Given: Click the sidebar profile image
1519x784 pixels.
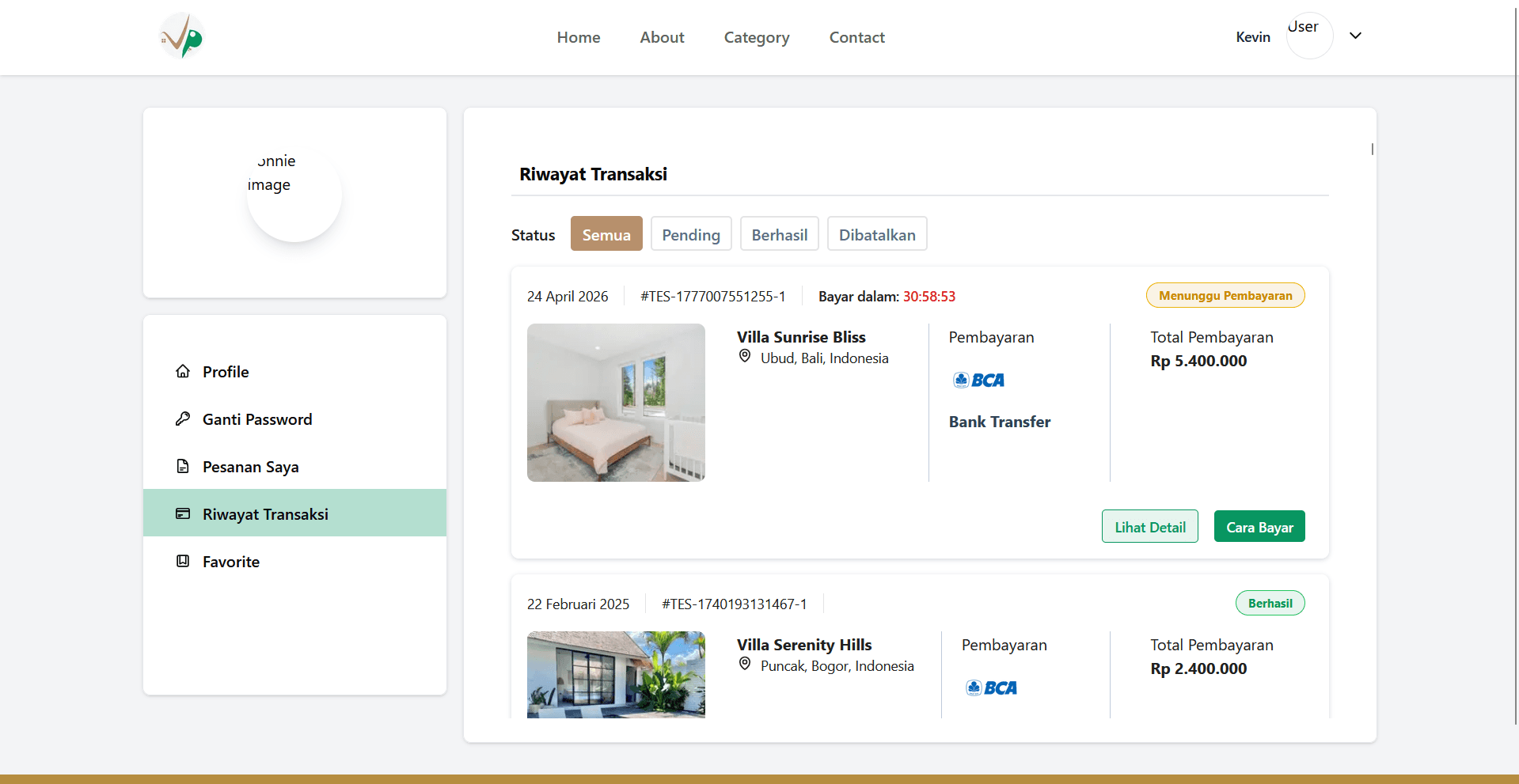Looking at the screenshot, I should point(294,195).
